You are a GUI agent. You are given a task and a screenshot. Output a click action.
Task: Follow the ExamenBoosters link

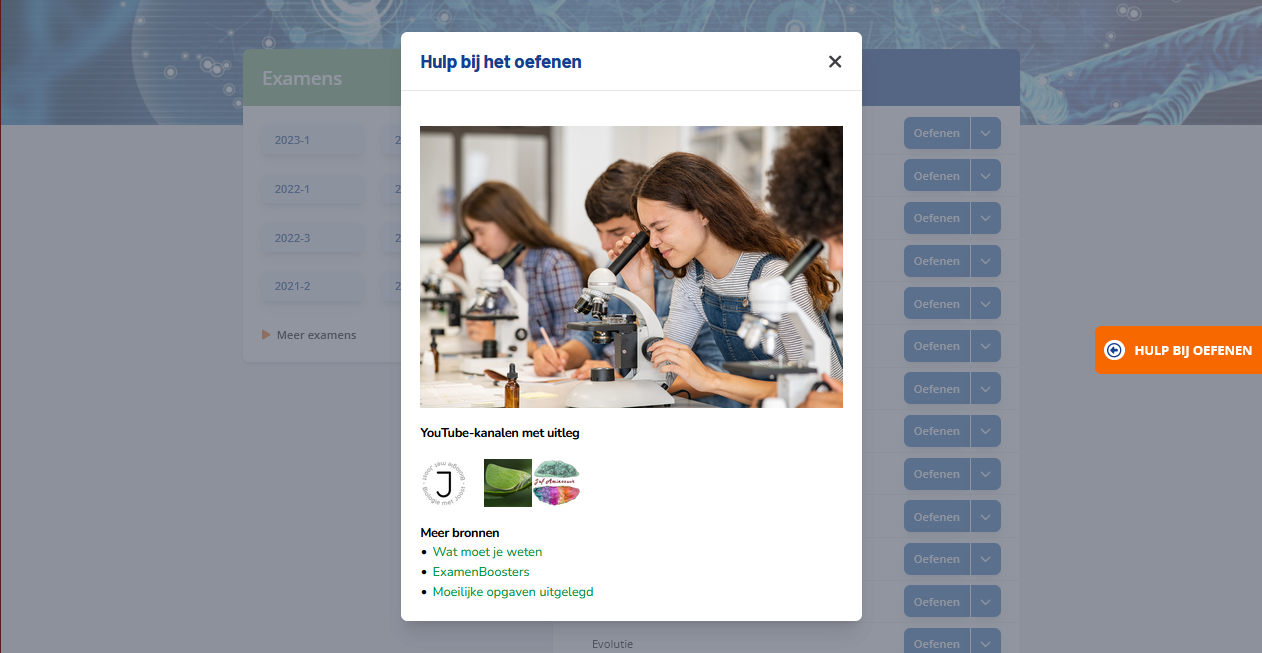click(x=481, y=572)
